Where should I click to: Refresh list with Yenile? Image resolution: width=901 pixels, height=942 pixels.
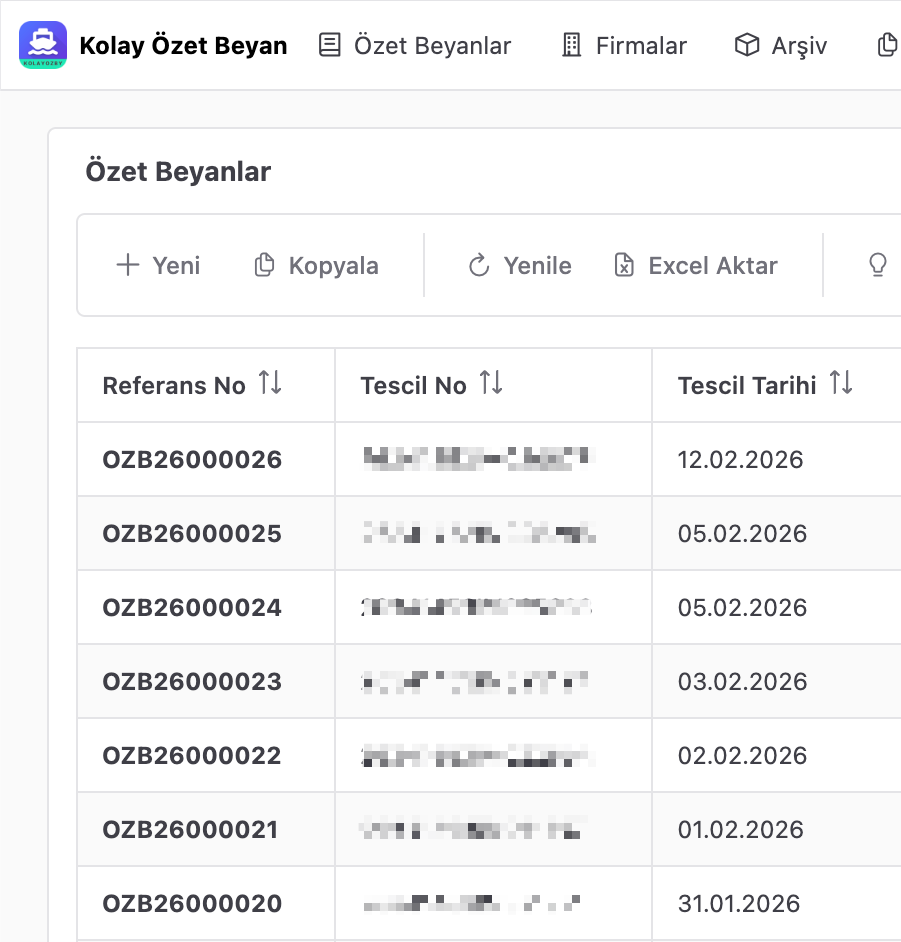point(520,266)
